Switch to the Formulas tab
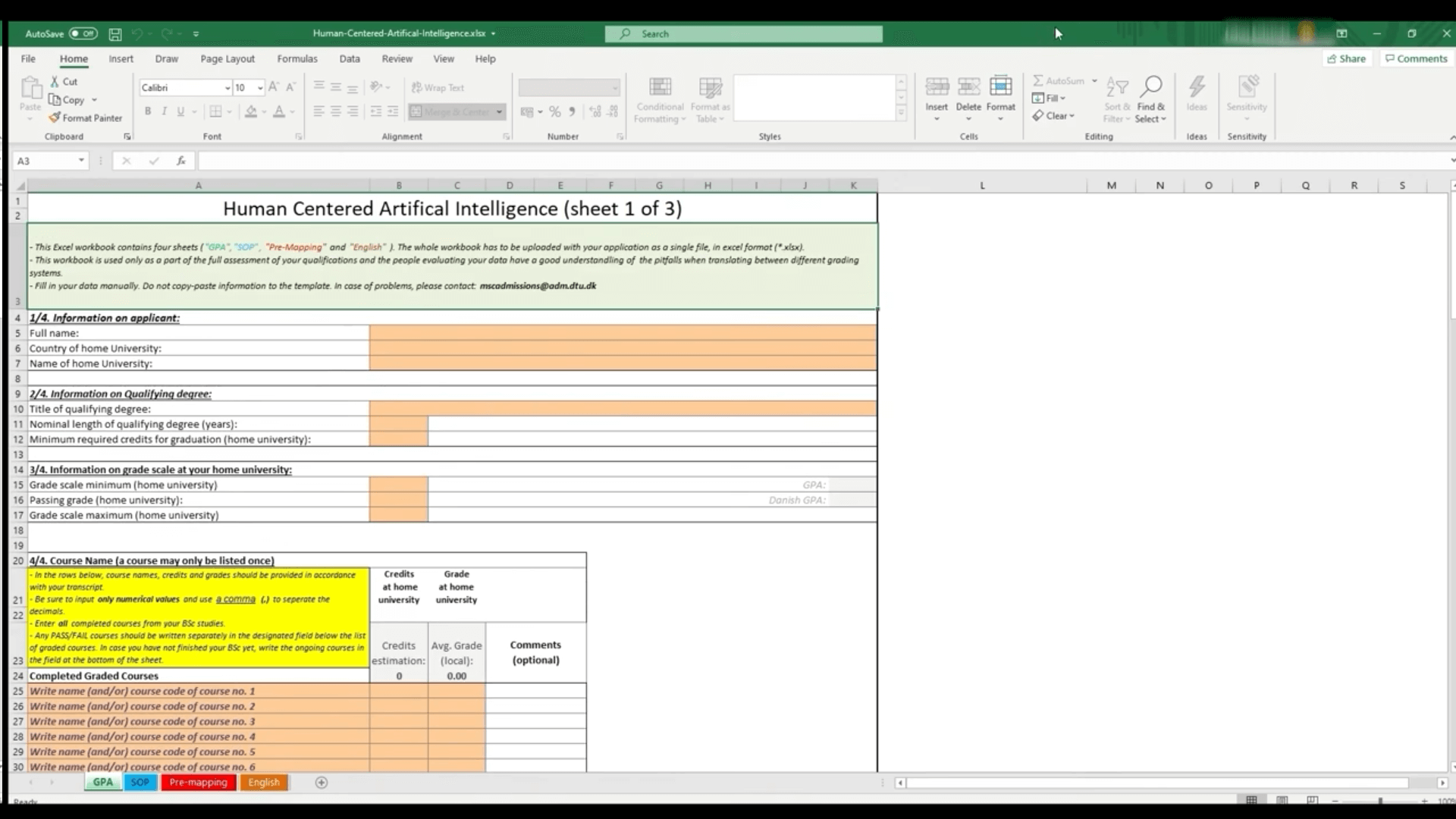Screen dimensions: 1456x819 (297, 58)
